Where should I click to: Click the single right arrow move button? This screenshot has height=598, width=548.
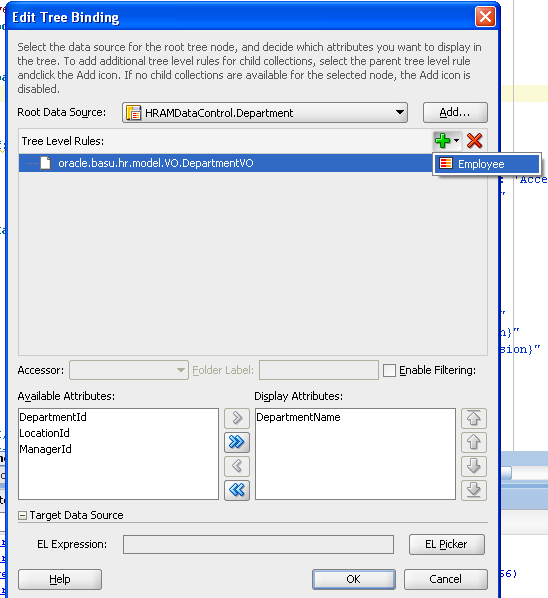pyautogui.click(x=237, y=418)
